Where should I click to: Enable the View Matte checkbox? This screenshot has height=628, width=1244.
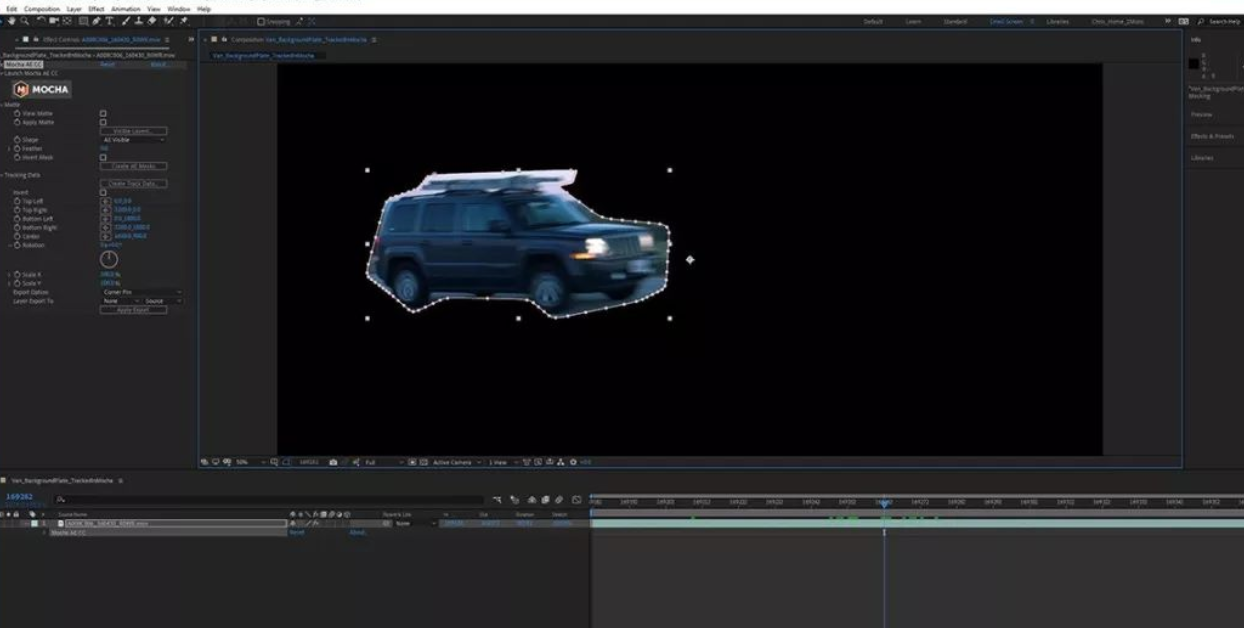[x=103, y=114]
